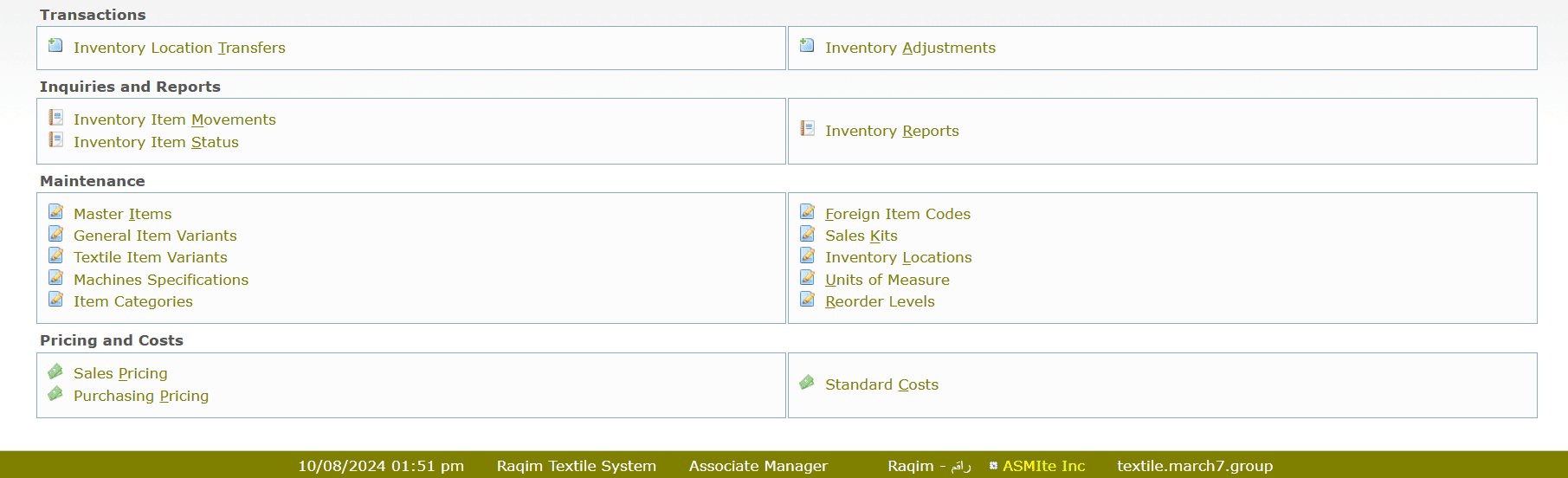Viewport: 1568px width, 478px height.
Task: Click the icon before ASMIte Inc in footer
Action: coord(993,466)
